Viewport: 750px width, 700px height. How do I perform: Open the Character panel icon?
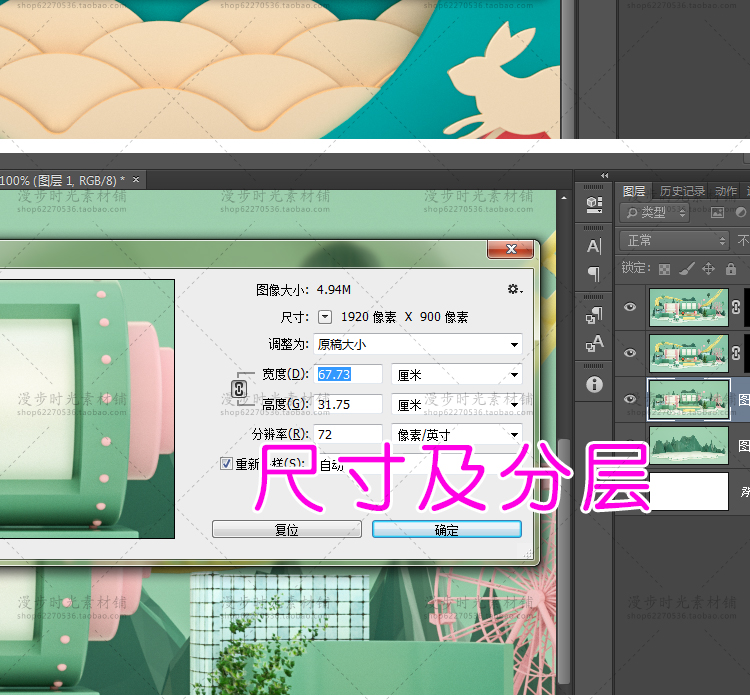click(594, 246)
